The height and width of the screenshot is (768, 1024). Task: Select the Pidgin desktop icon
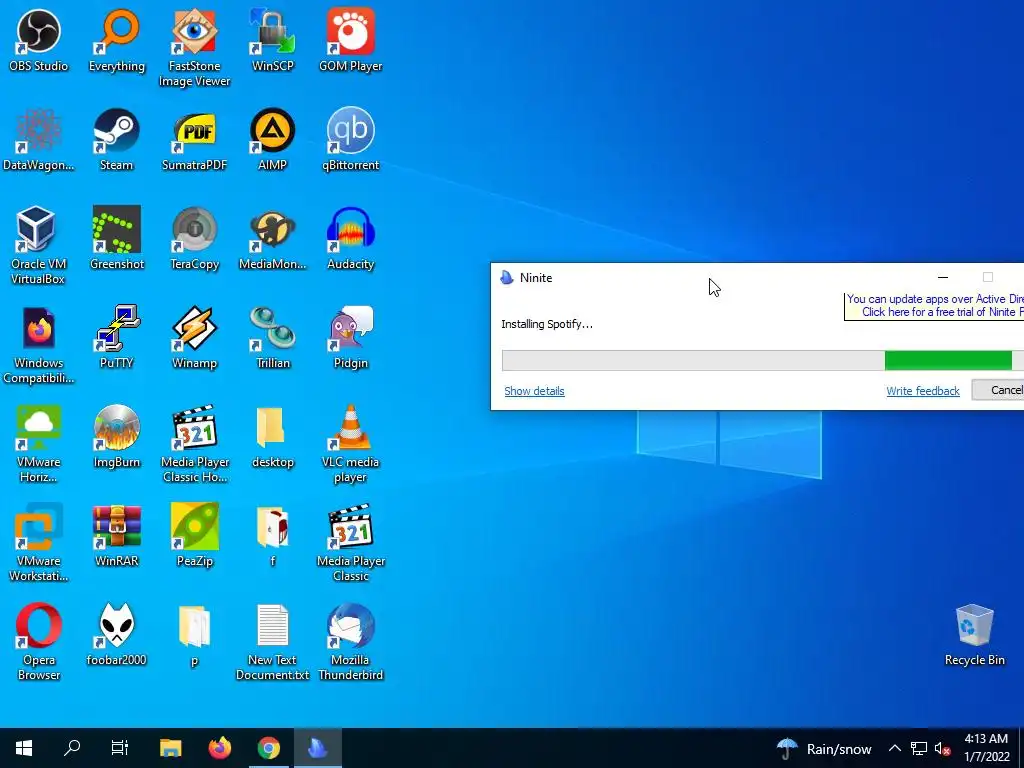click(x=351, y=338)
